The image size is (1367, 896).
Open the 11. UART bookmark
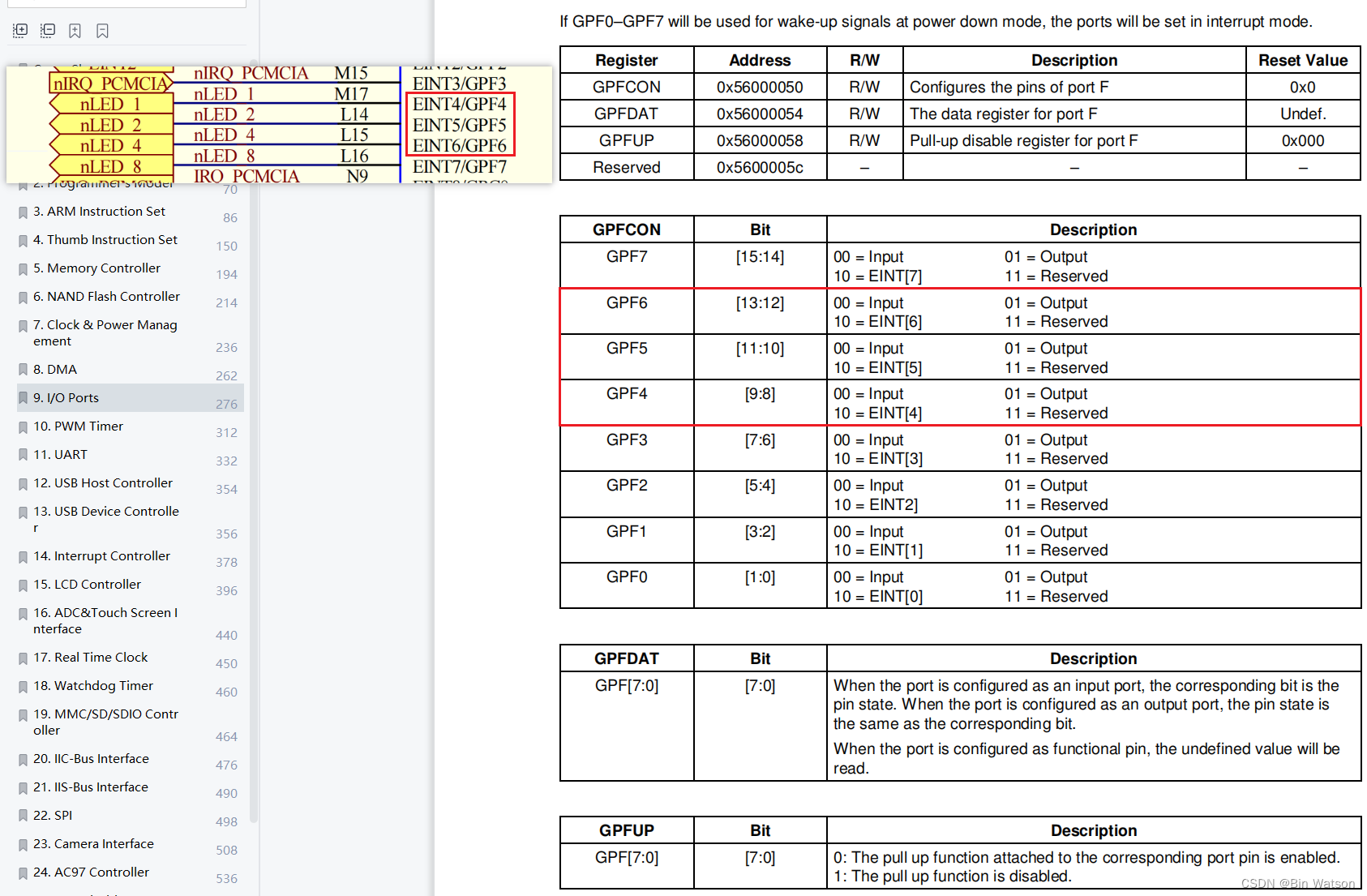(x=60, y=454)
